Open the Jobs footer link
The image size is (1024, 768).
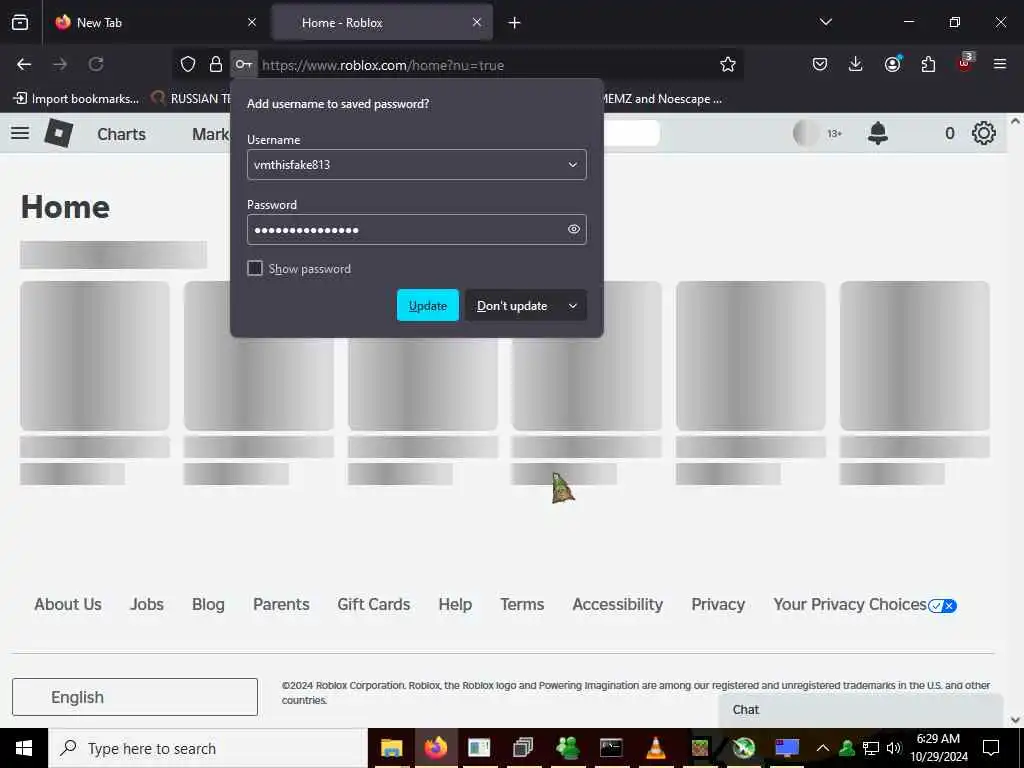pos(147,605)
